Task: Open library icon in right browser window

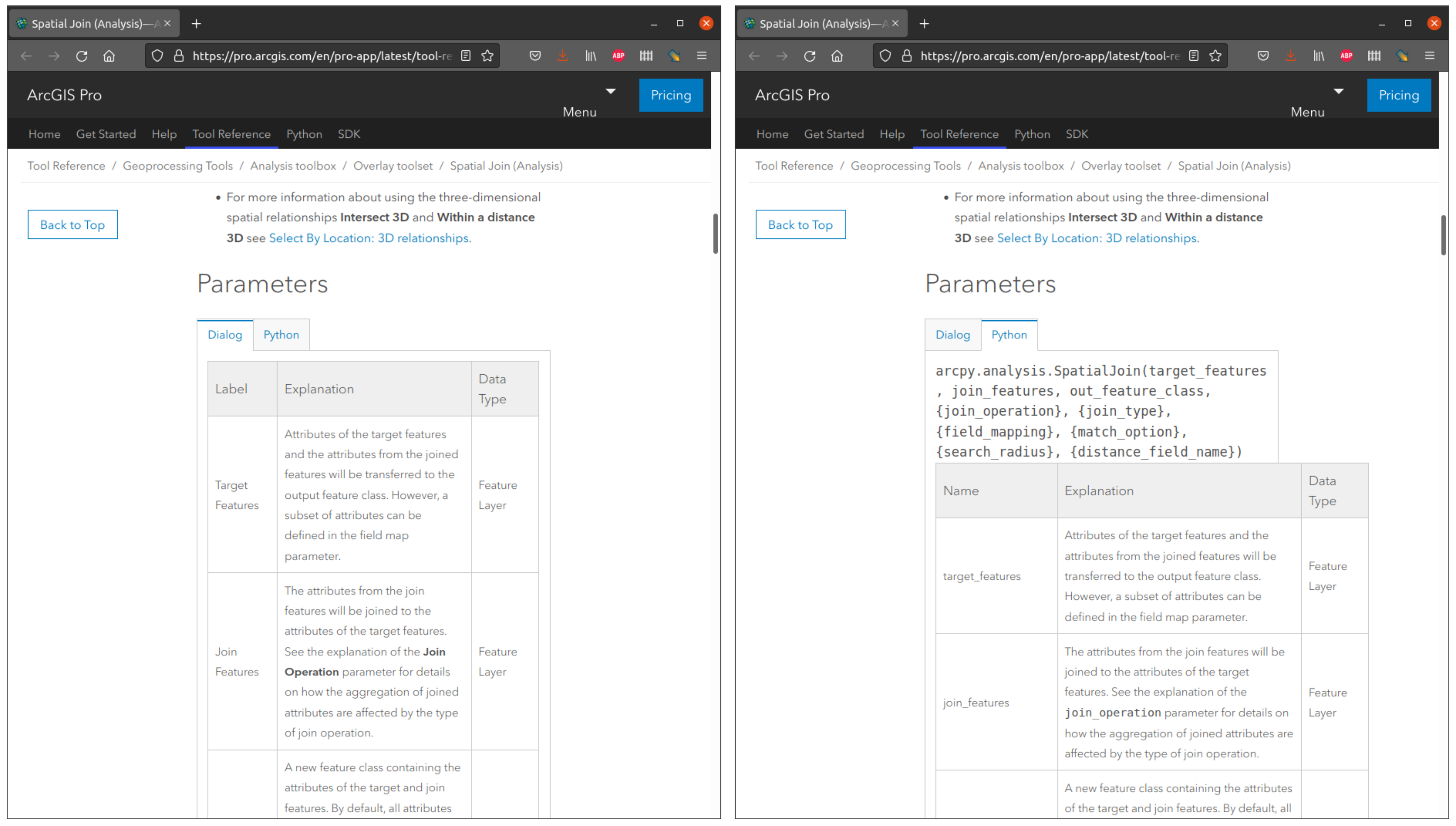Action: 1319,56
